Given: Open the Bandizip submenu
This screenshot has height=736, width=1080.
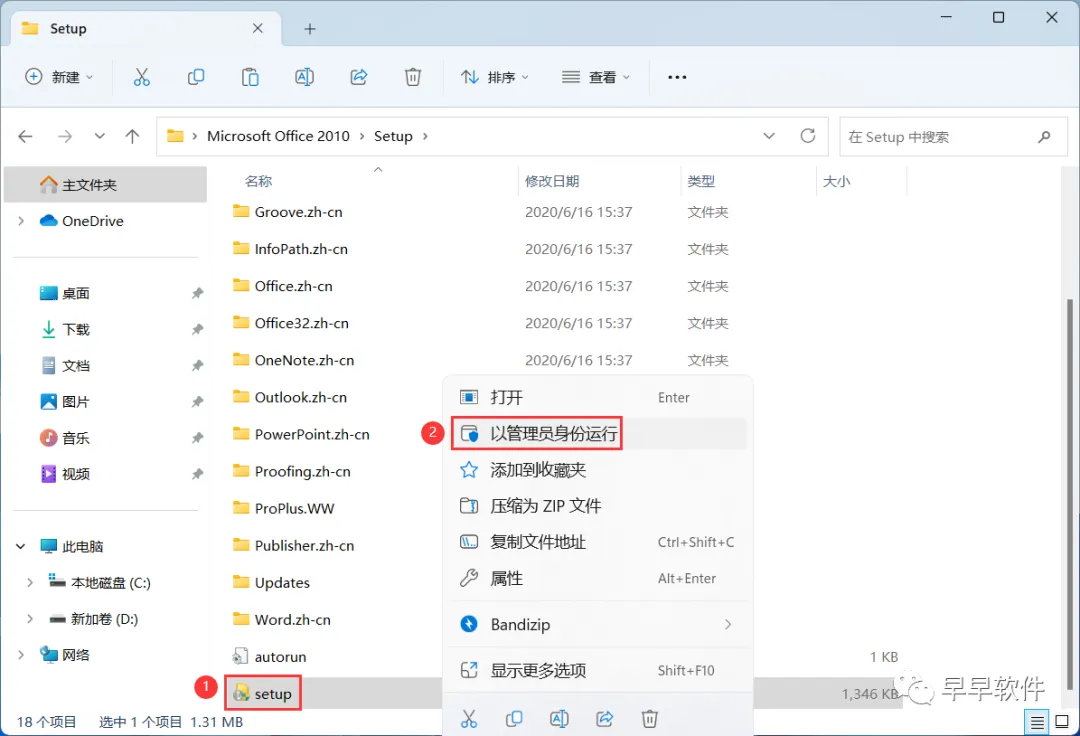Looking at the screenshot, I should [597, 624].
